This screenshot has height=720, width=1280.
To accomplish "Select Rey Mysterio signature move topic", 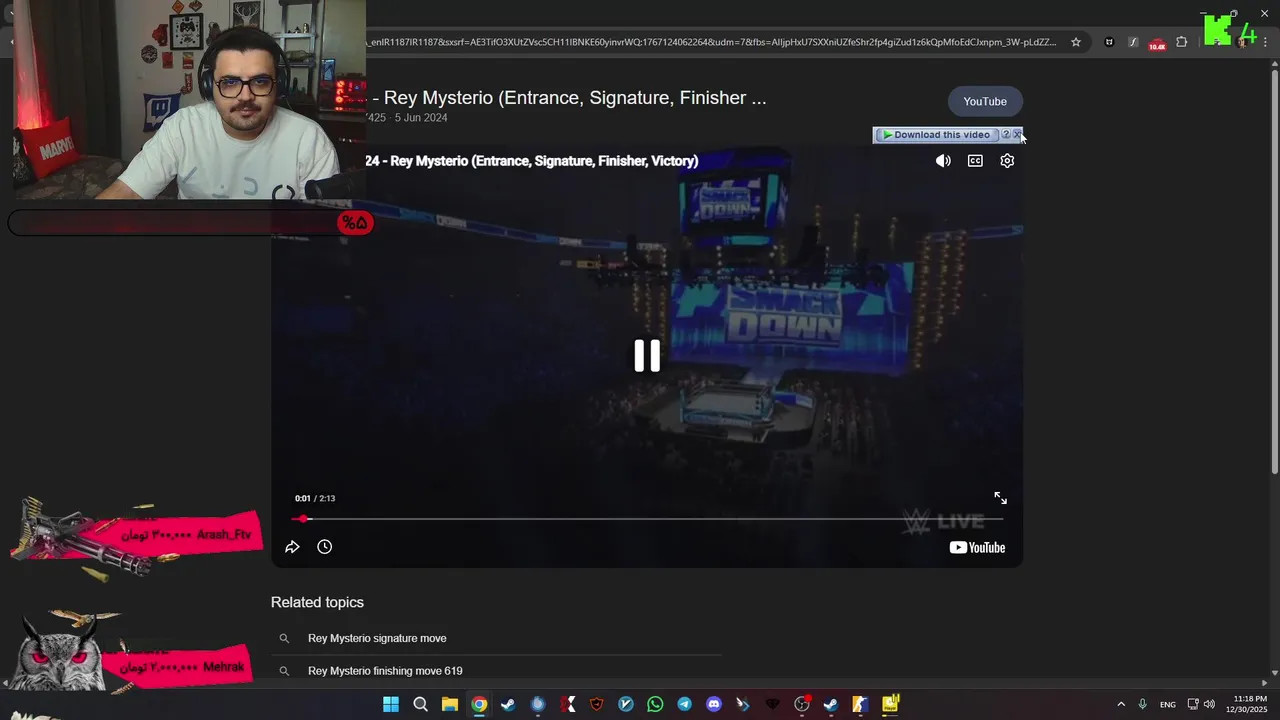I will coord(377,638).
